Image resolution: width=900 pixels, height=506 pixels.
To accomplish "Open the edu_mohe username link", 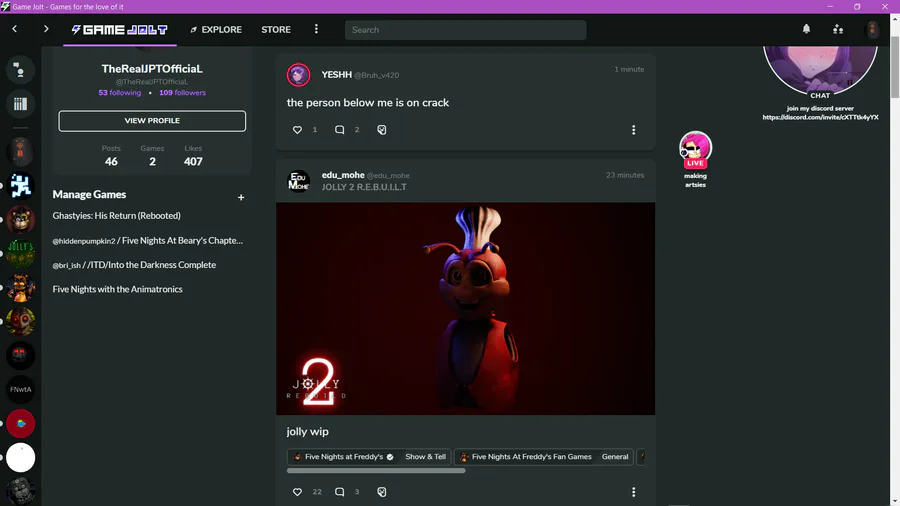I will point(343,175).
